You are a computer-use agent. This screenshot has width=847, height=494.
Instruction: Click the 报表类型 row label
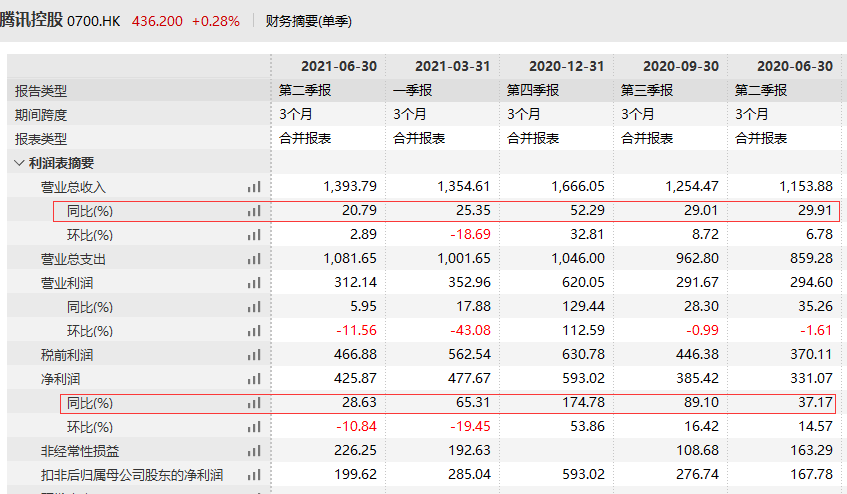tap(41, 139)
